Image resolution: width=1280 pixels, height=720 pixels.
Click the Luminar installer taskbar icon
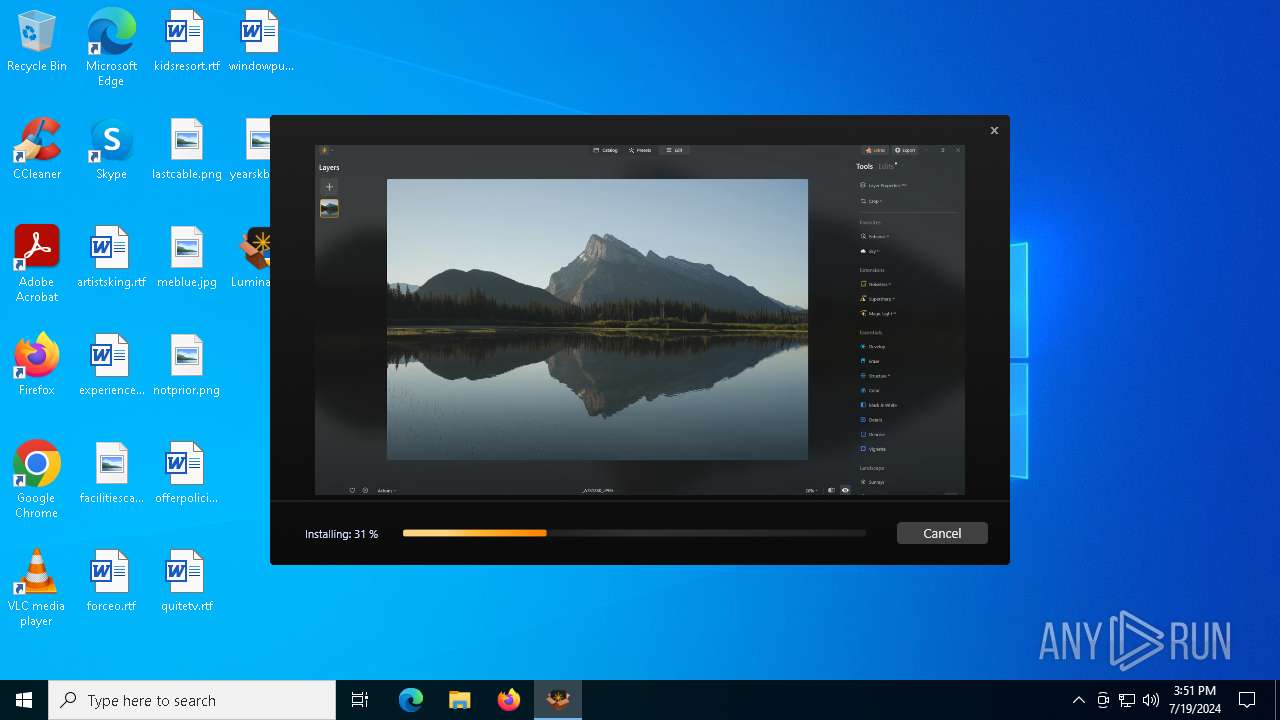pyautogui.click(x=558, y=700)
